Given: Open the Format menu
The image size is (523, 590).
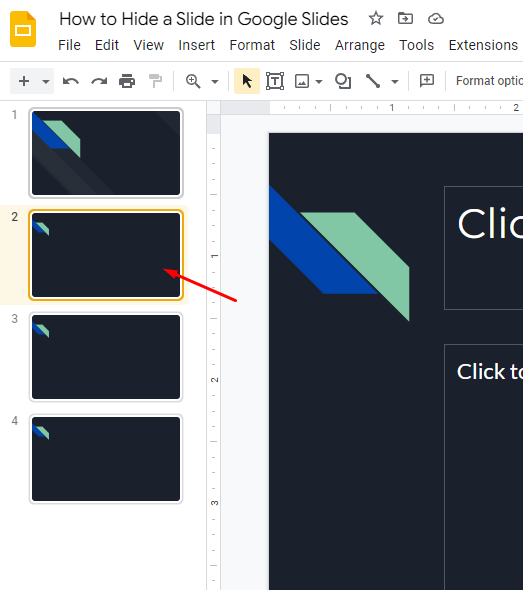Looking at the screenshot, I should click(252, 45).
